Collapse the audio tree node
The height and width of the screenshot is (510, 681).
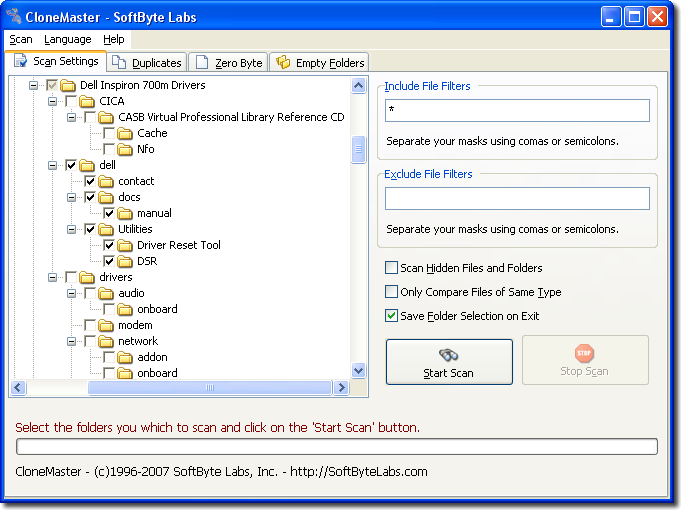coord(71,293)
